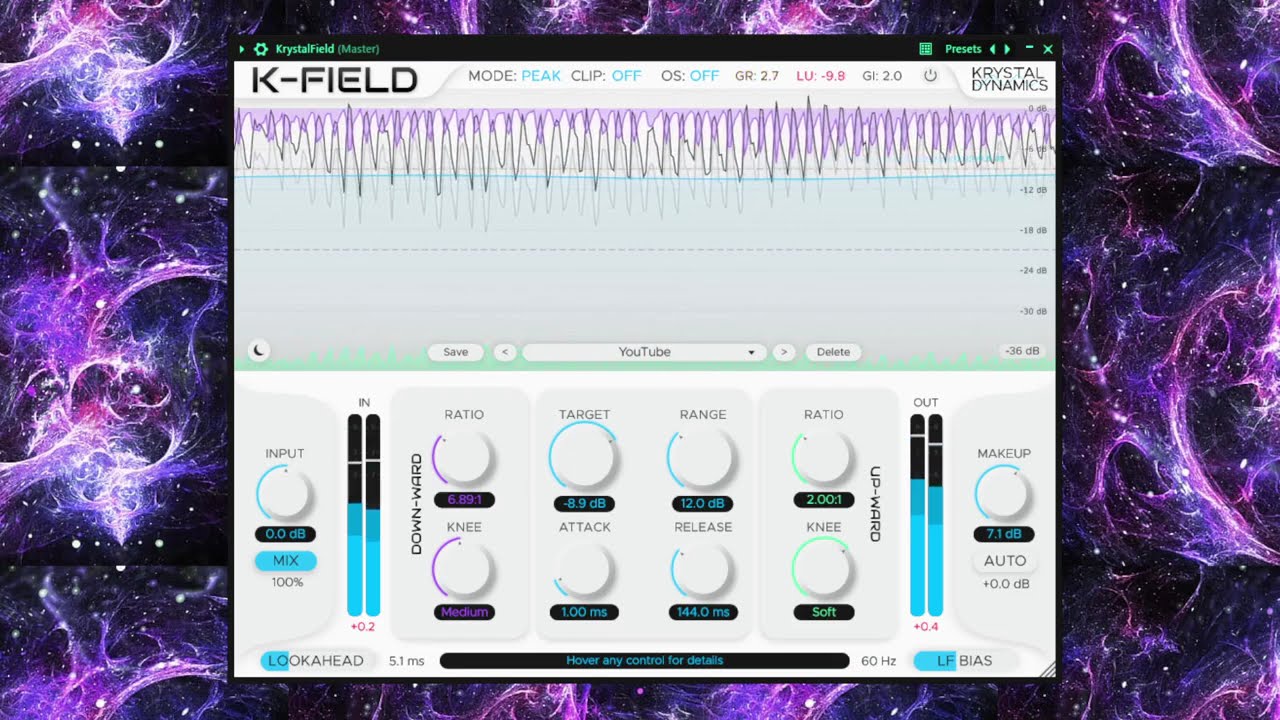Screen dimensions: 1280x720
Task: Click the RANGE knob
Action: tap(704, 458)
